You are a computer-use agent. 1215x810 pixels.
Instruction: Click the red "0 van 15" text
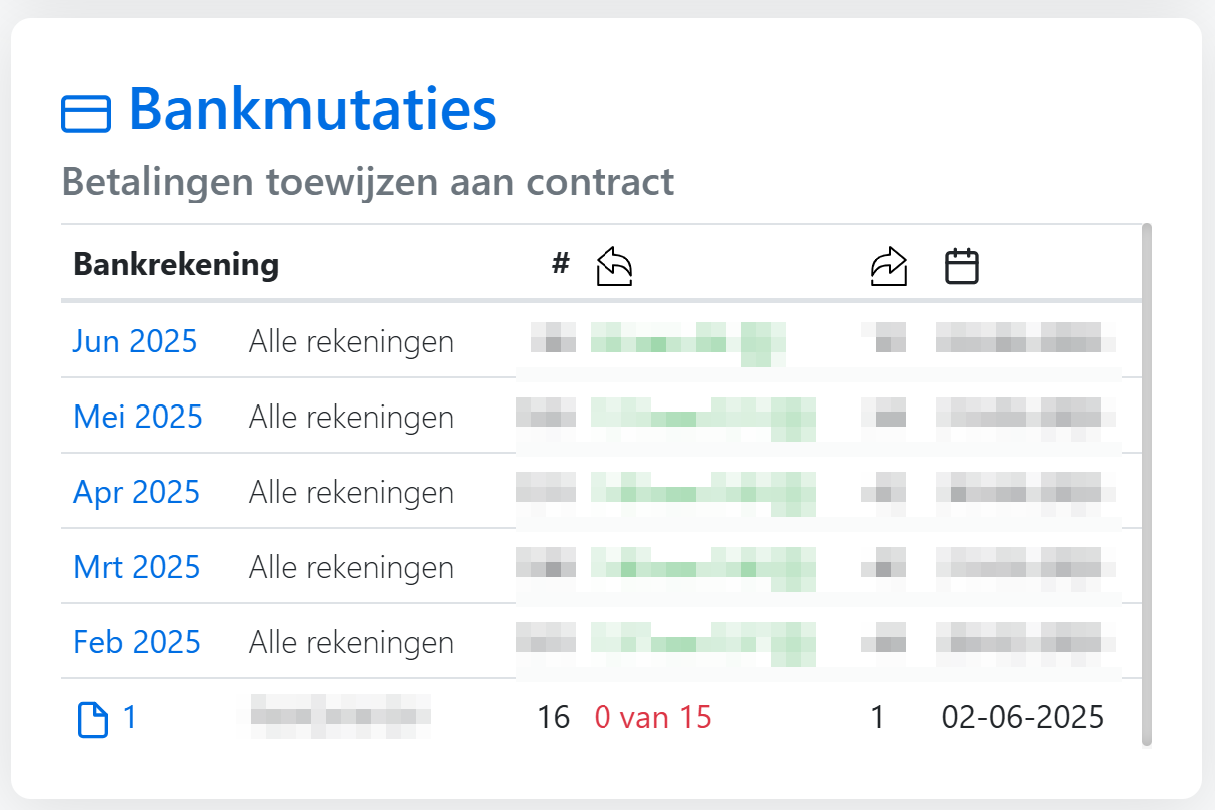pyautogui.click(x=653, y=717)
